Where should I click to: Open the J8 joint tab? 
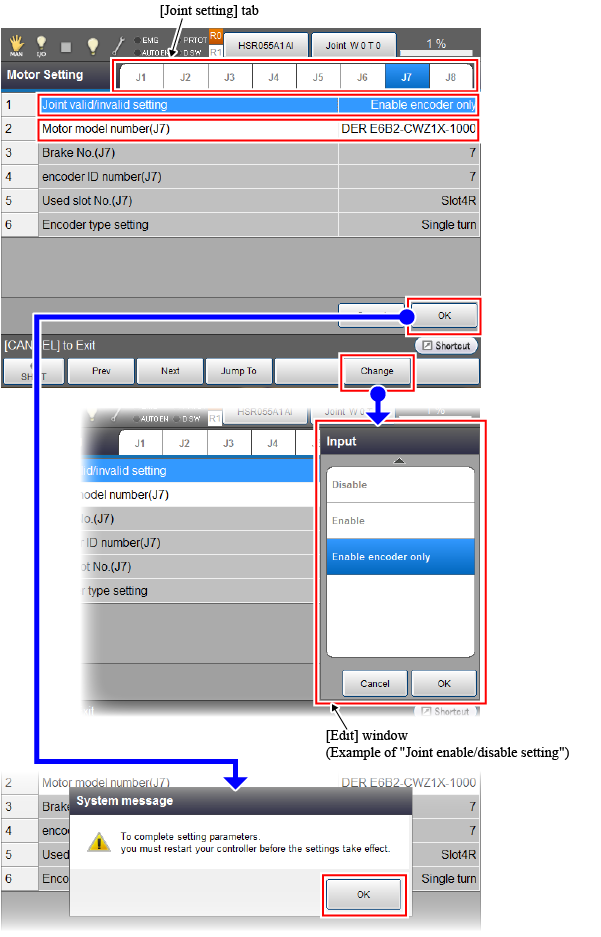click(451, 76)
